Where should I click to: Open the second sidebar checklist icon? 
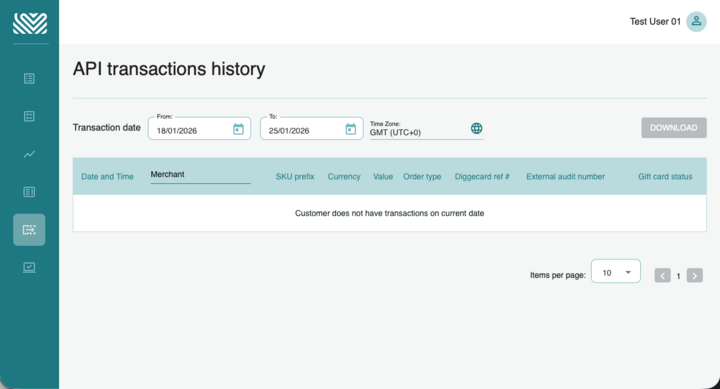(x=29, y=116)
